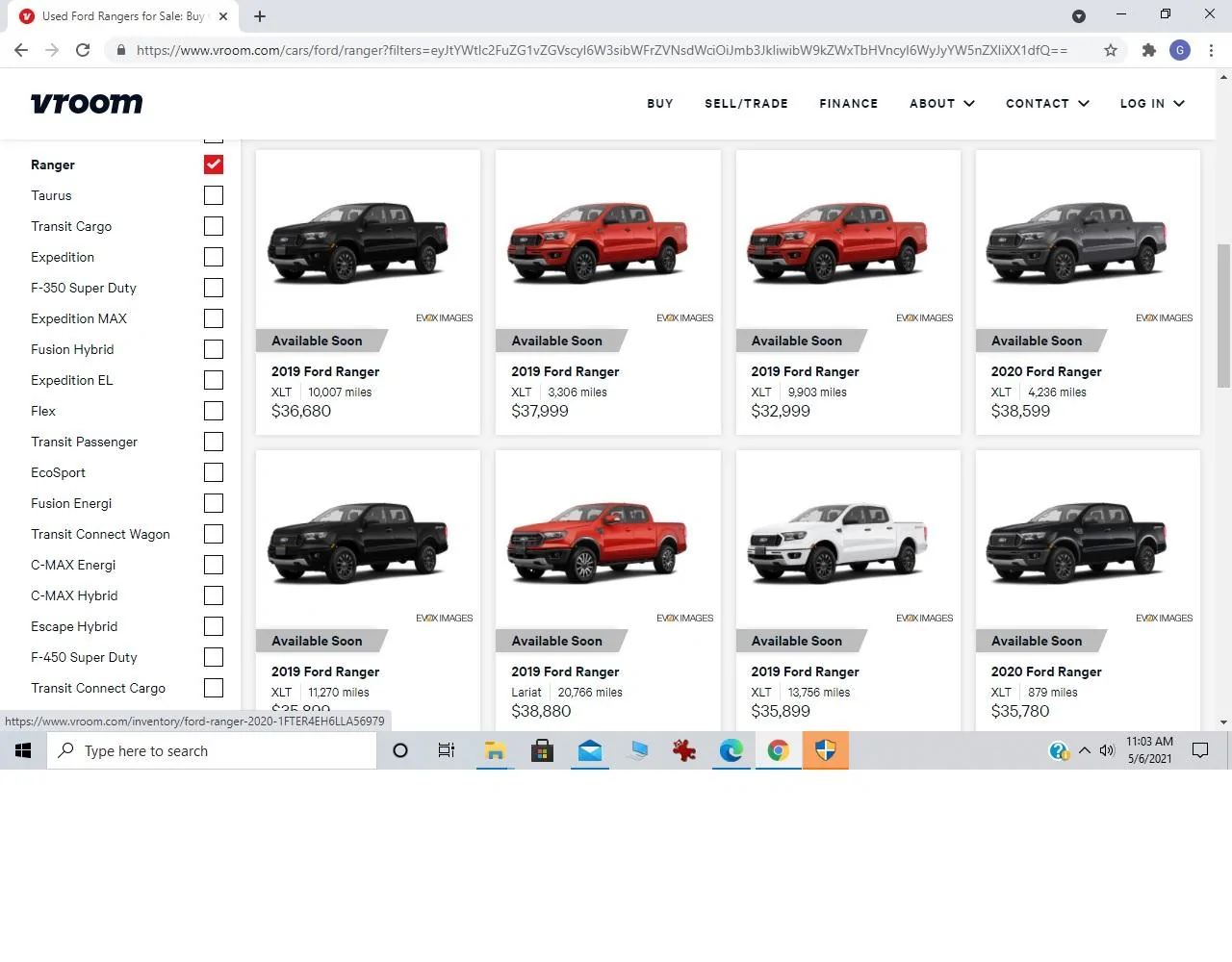The image size is (1232, 962).
Task: Open Task View on taskbar
Action: (x=447, y=750)
